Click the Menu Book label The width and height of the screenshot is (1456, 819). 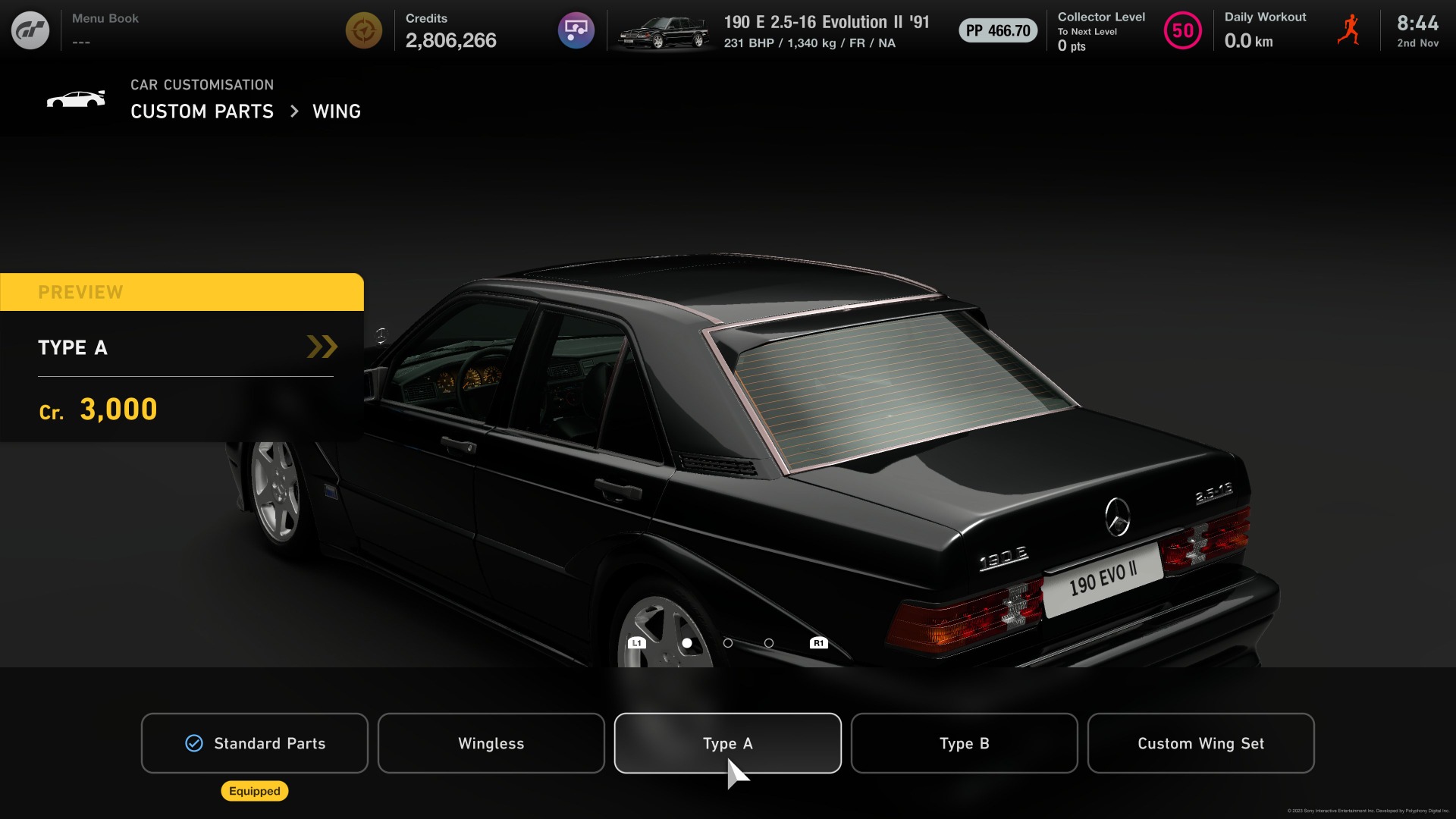click(x=105, y=18)
